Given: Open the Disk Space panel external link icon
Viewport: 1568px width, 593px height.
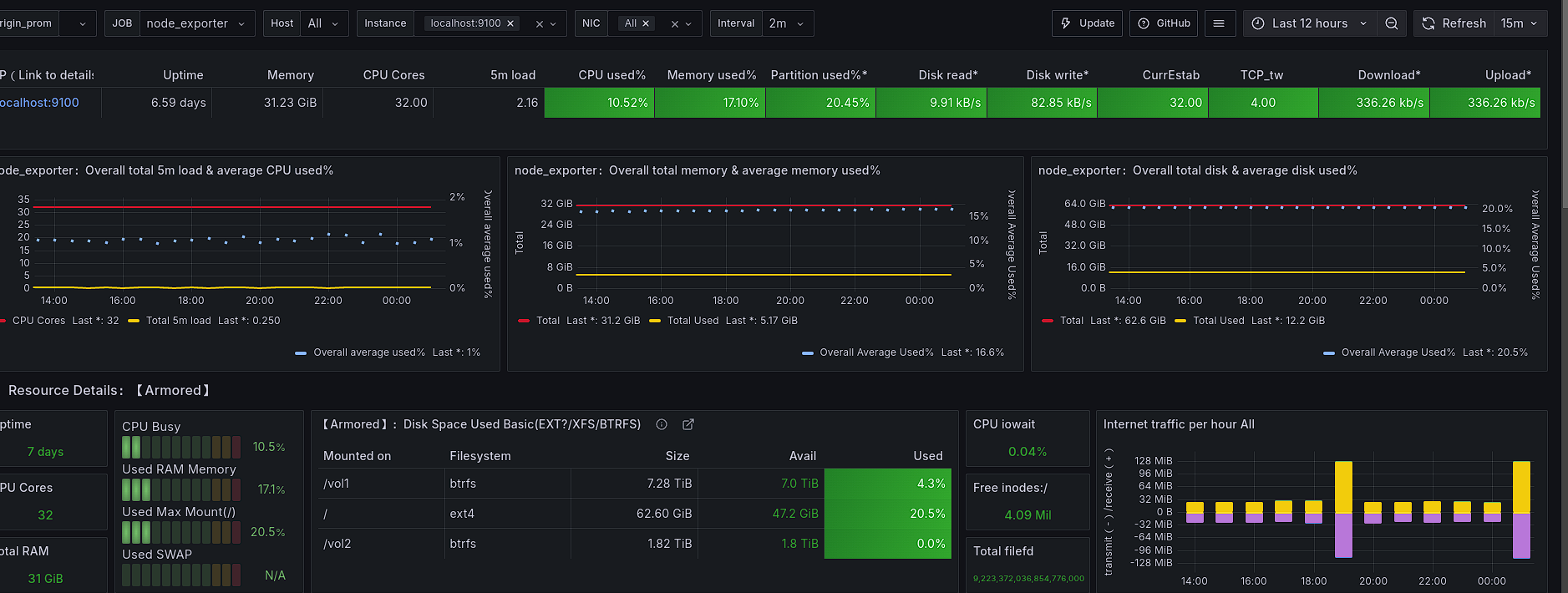Looking at the screenshot, I should (688, 424).
